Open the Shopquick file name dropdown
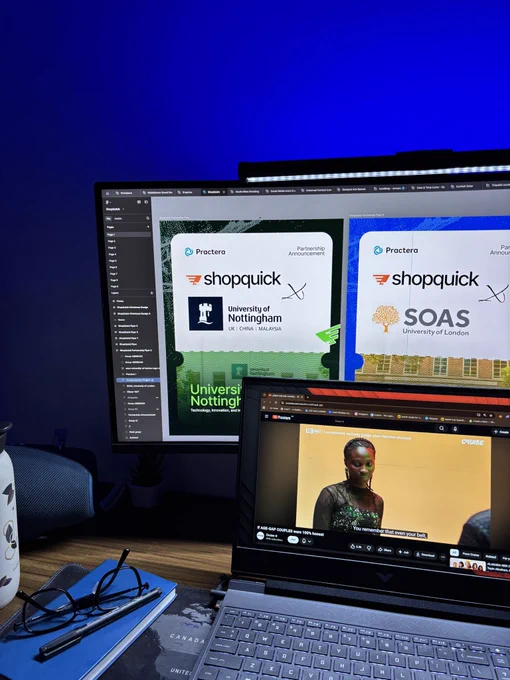 click(114, 209)
